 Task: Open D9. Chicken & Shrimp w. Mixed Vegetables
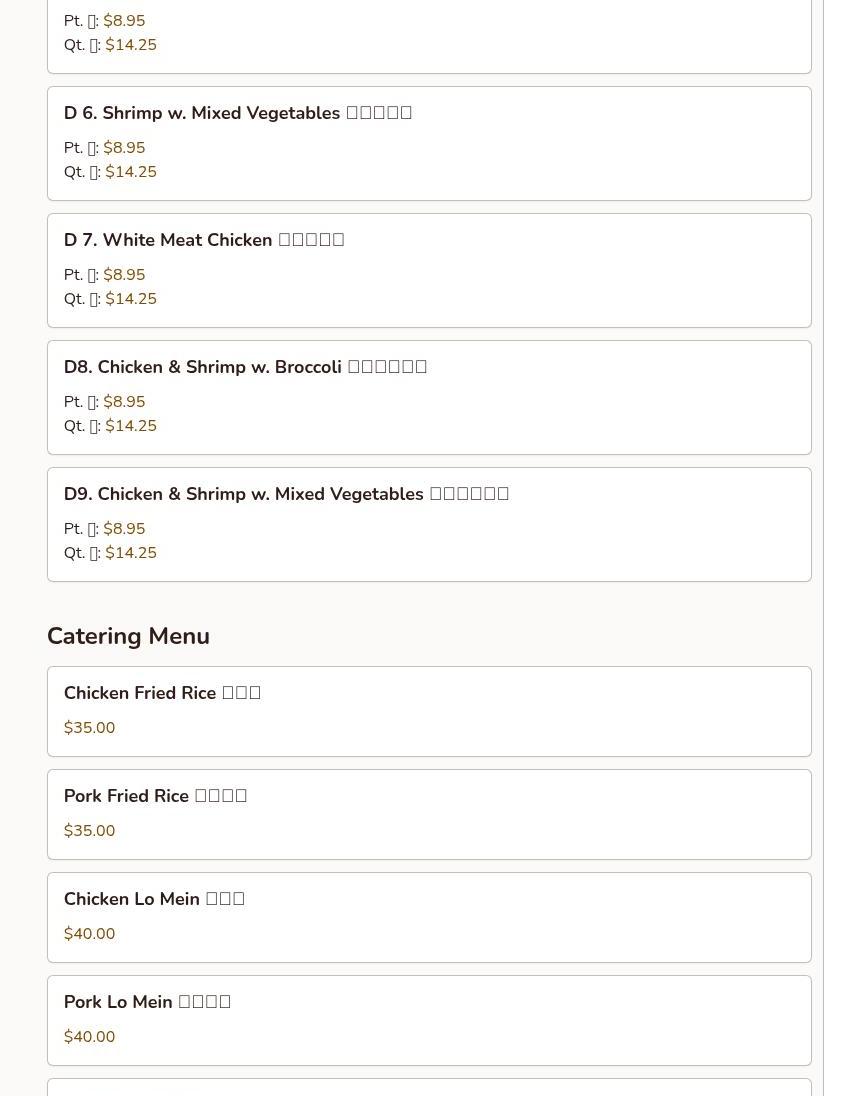click(x=286, y=494)
